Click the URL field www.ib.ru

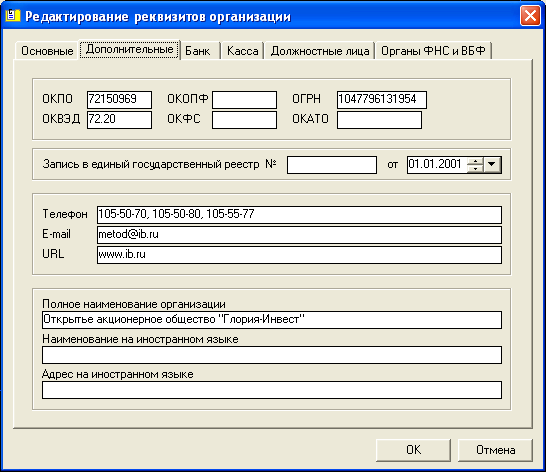299,255
